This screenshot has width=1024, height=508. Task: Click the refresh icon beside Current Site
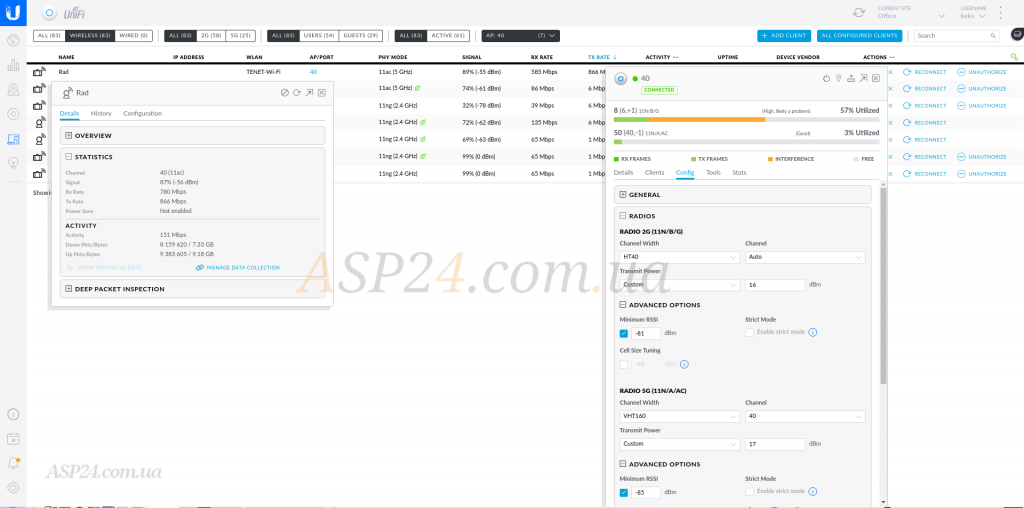[859, 12]
